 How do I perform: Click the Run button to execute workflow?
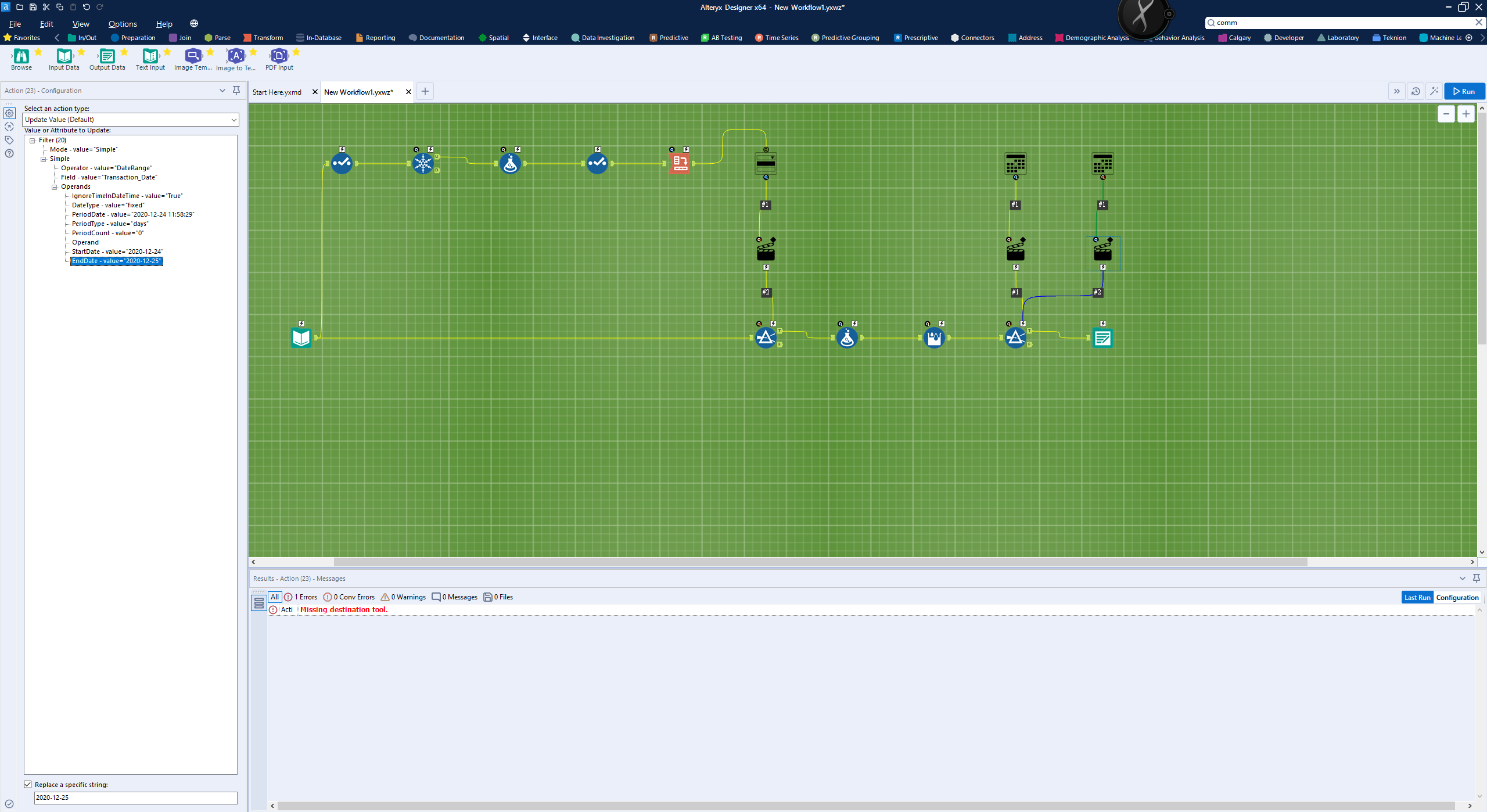pyautogui.click(x=1464, y=91)
